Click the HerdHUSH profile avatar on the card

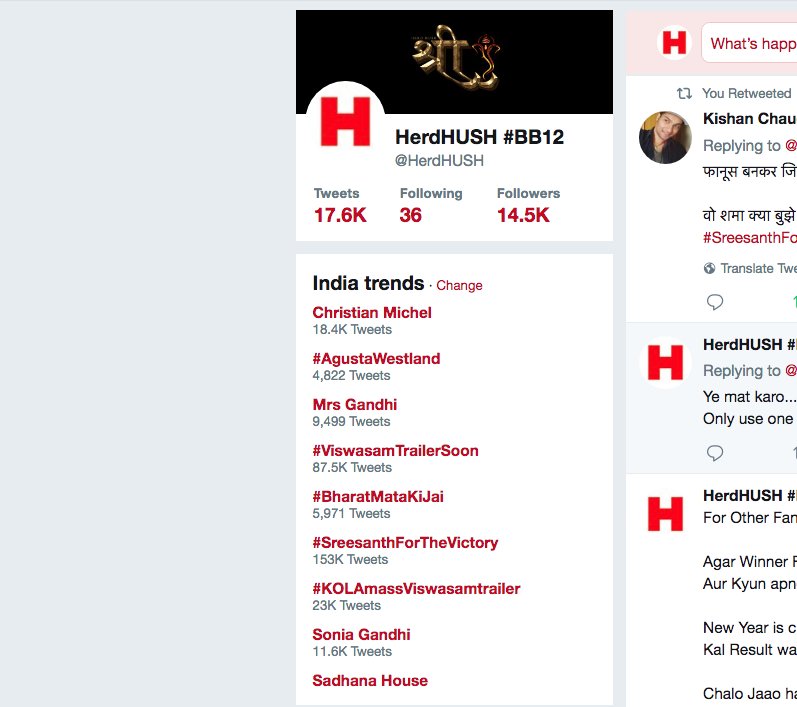point(346,122)
